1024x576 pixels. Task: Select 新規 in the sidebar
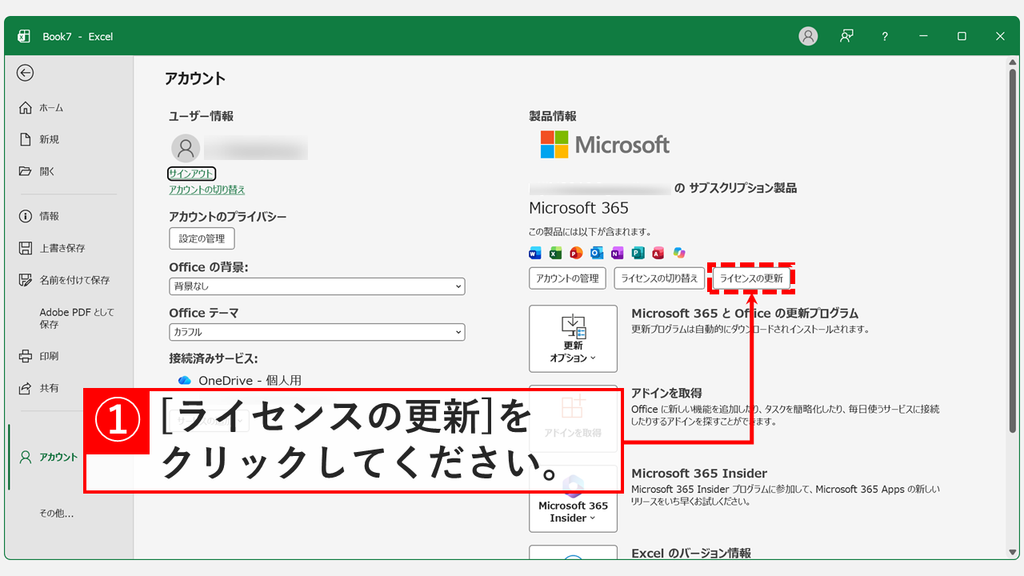(39, 139)
